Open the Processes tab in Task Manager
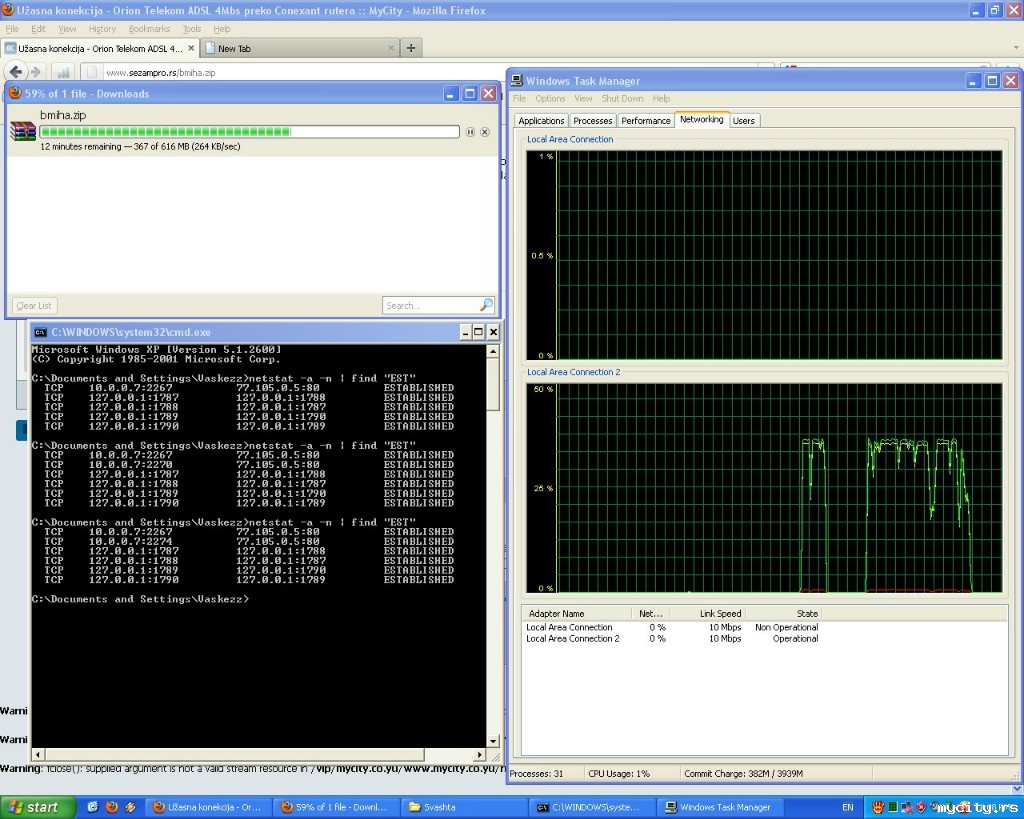The image size is (1024, 819). (592, 121)
